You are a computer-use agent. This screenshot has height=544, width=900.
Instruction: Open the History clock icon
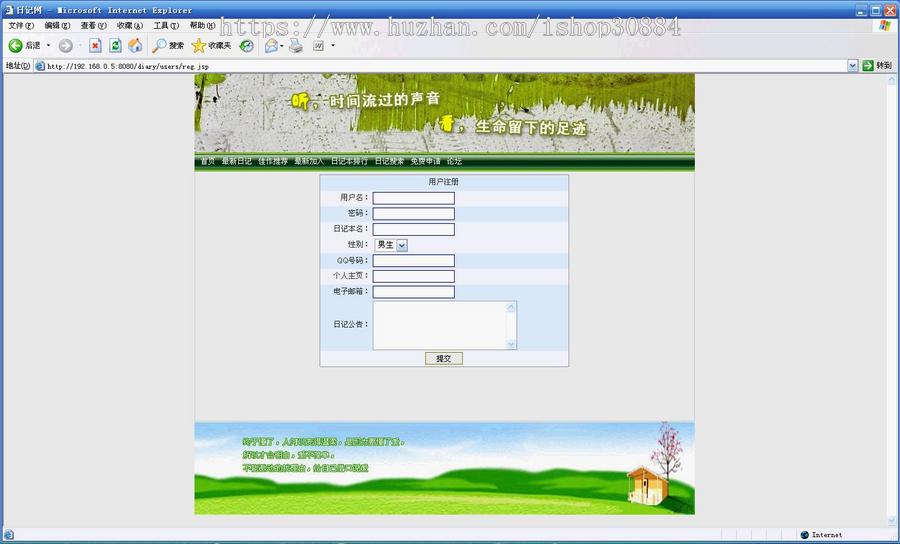coord(246,46)
